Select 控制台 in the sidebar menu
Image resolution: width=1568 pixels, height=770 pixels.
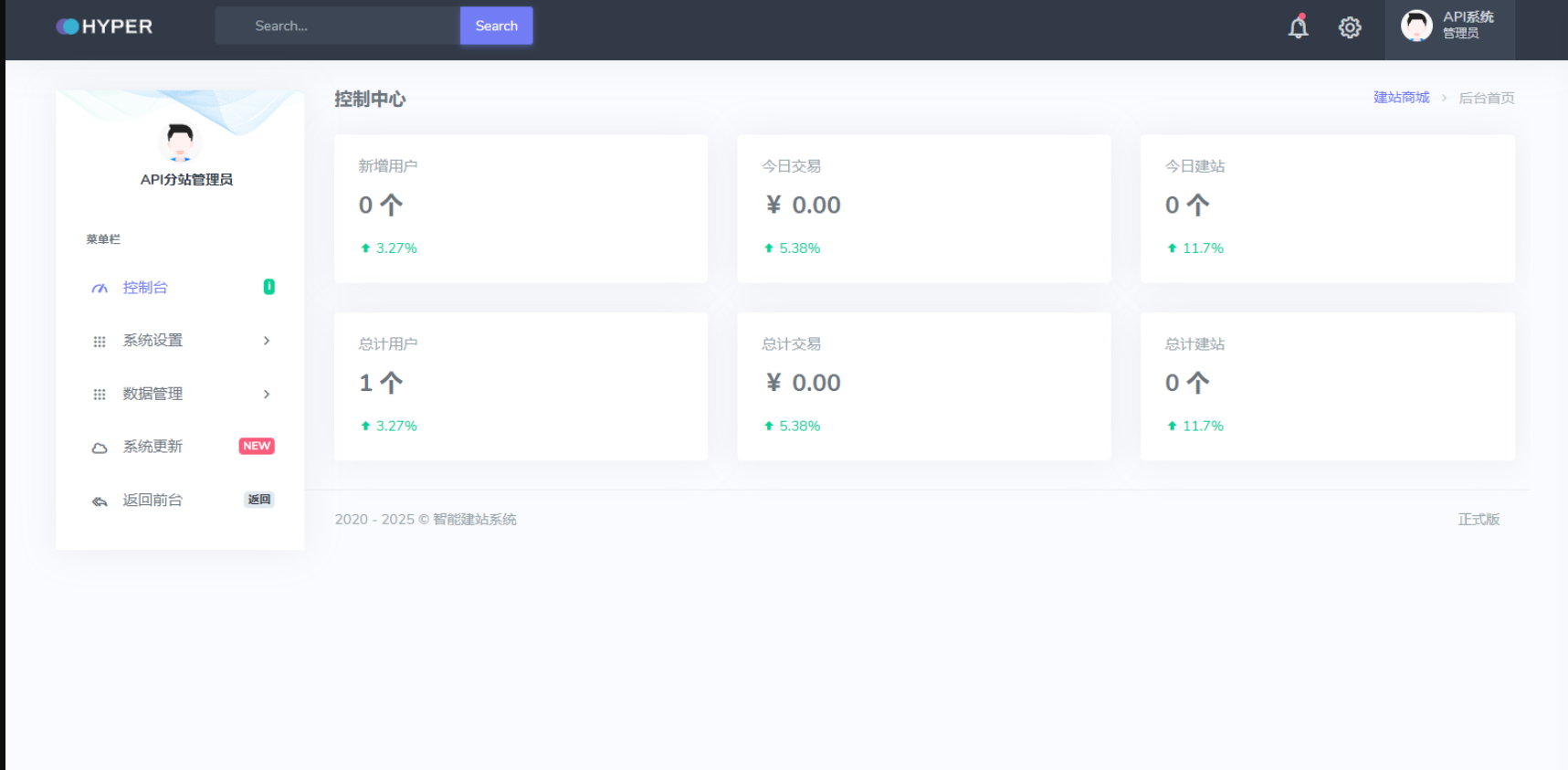click(x=145, y=288)
